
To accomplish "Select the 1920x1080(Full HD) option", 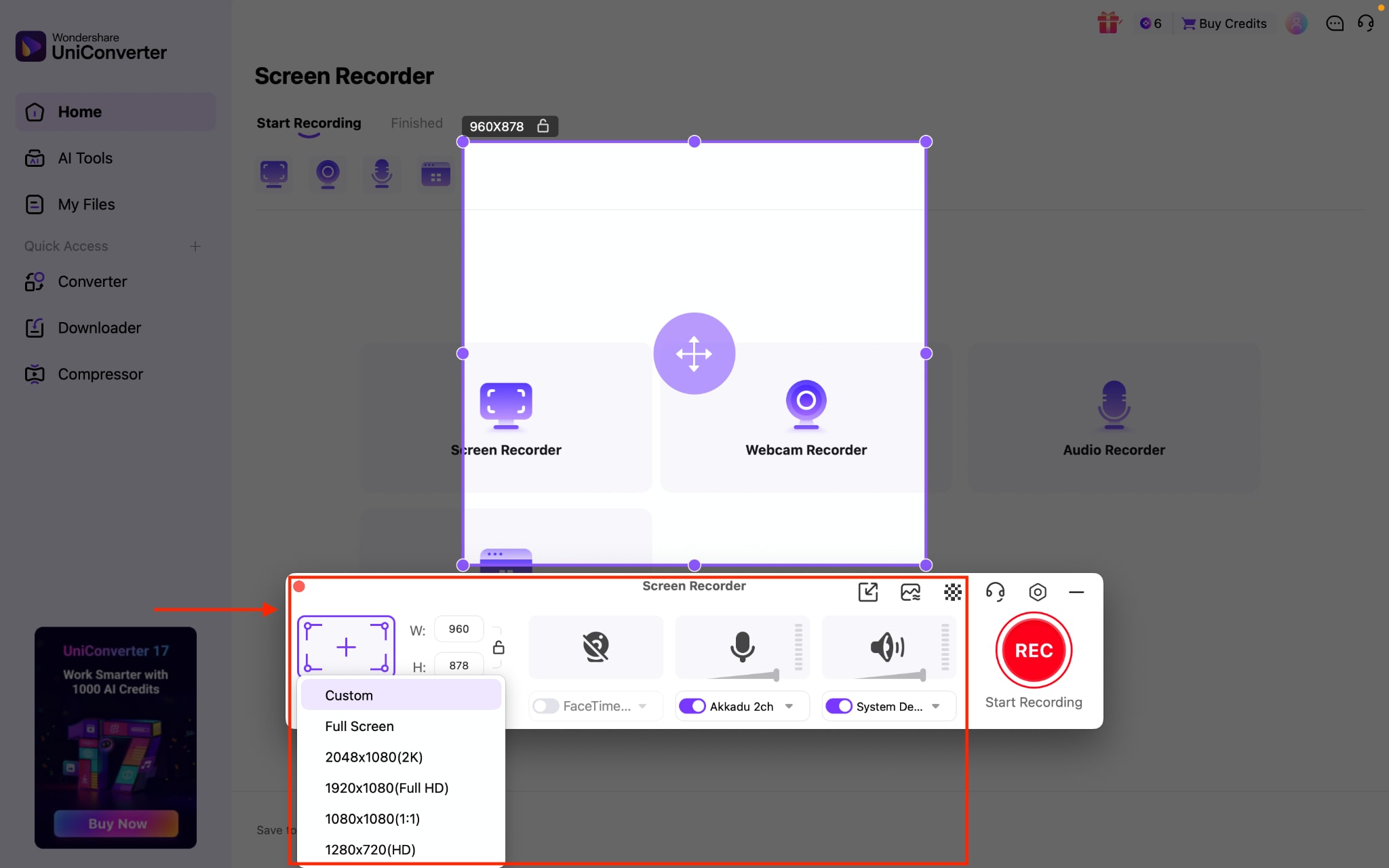I will point(402,788).
